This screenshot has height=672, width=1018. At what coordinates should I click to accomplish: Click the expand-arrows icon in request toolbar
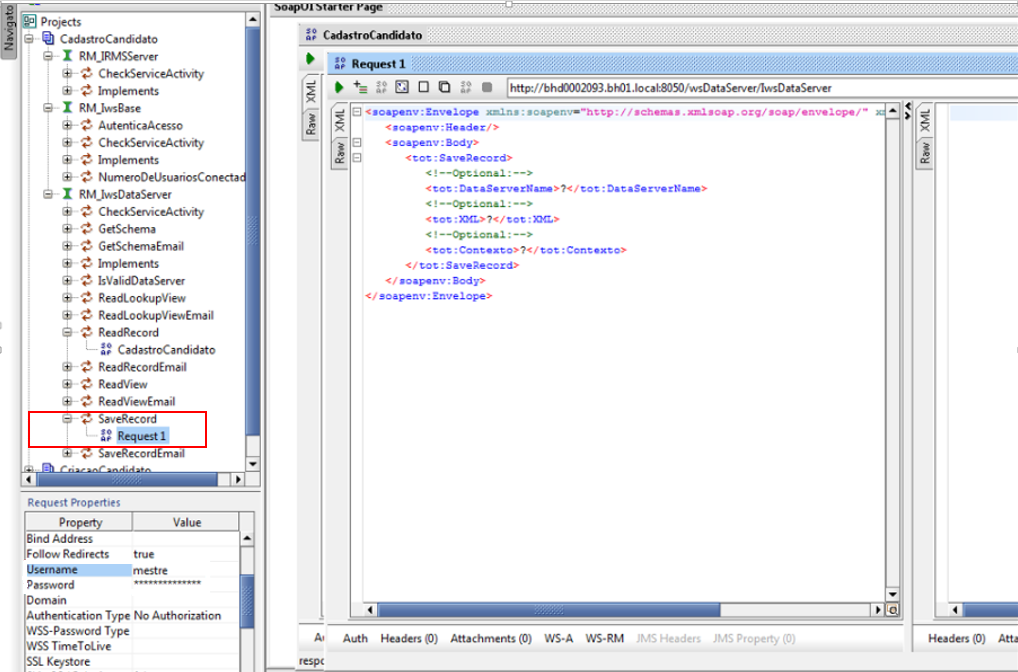(x=402, y=87)
